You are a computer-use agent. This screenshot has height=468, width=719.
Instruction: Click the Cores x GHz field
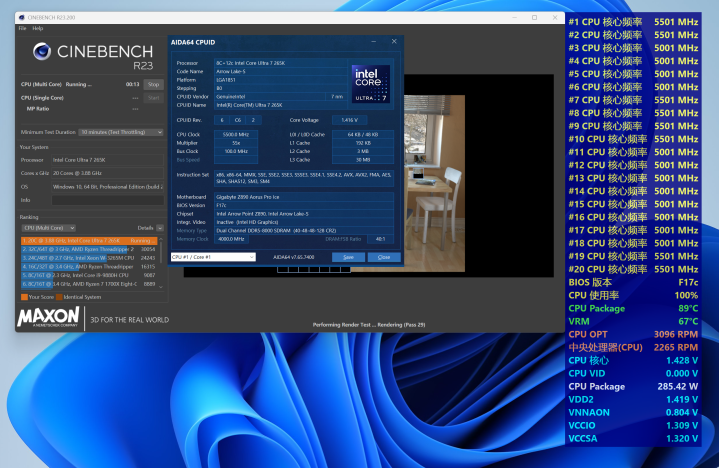coord(108,173)
